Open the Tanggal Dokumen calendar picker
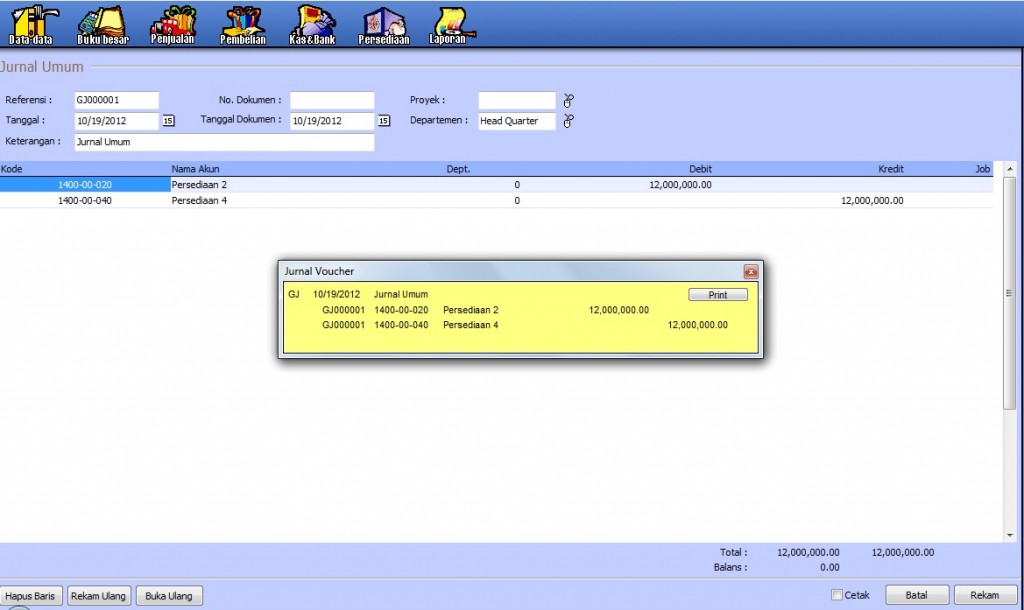The image size is (1024, 610). pyautogui.click(x=384, y=121)
